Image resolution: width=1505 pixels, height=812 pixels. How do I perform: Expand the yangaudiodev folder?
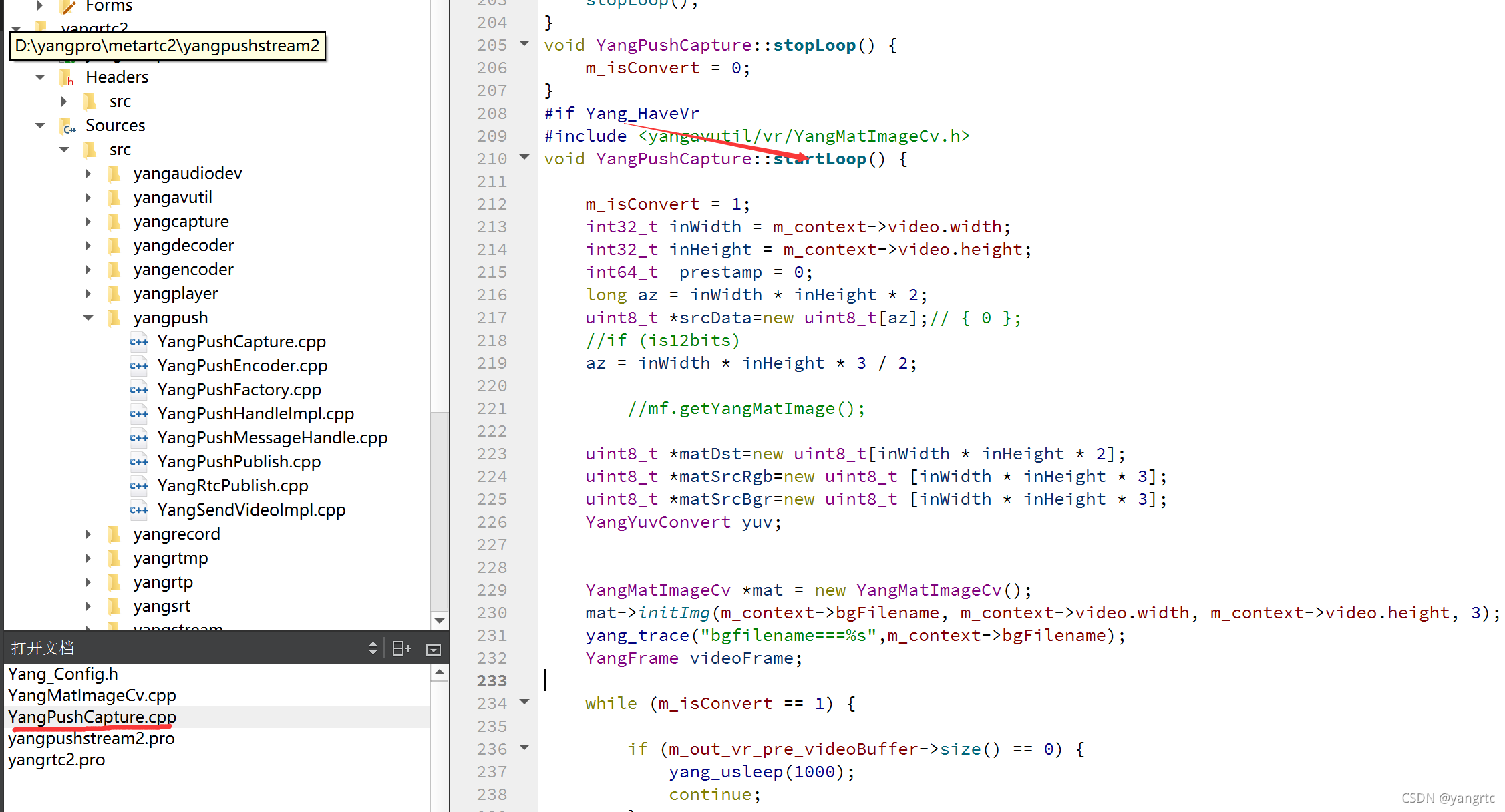click(88, 174)
